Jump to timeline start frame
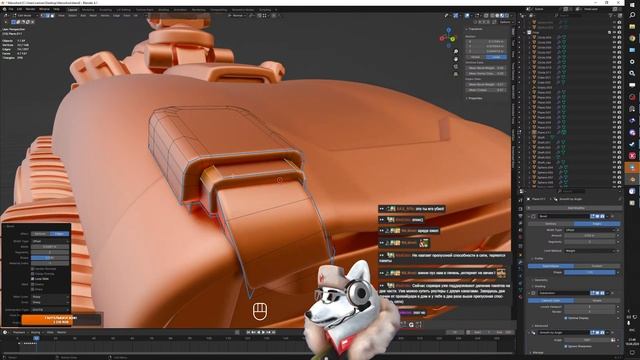Screen dimensions: 640x360 click(248, 332)
